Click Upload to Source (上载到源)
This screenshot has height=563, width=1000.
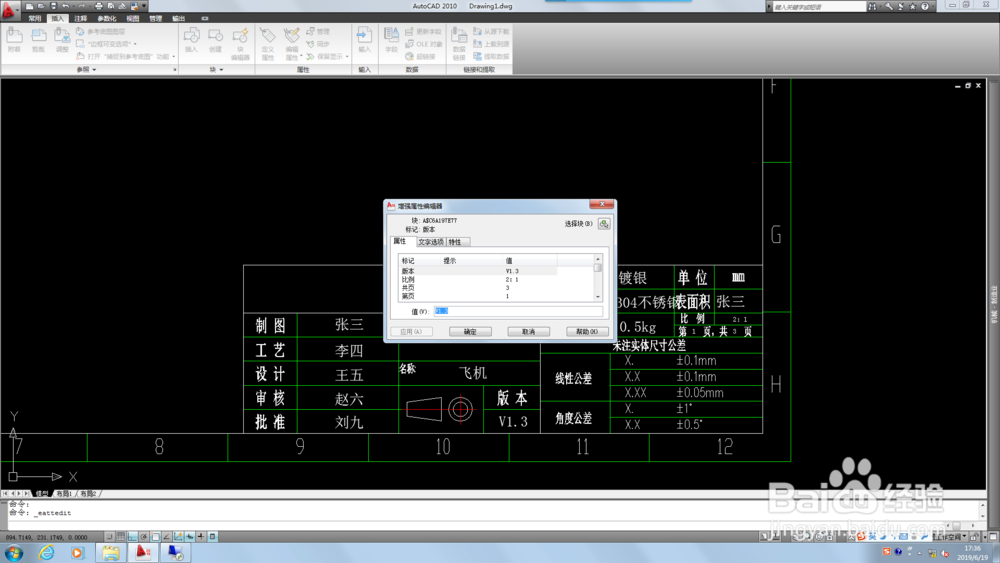(491, 44)
